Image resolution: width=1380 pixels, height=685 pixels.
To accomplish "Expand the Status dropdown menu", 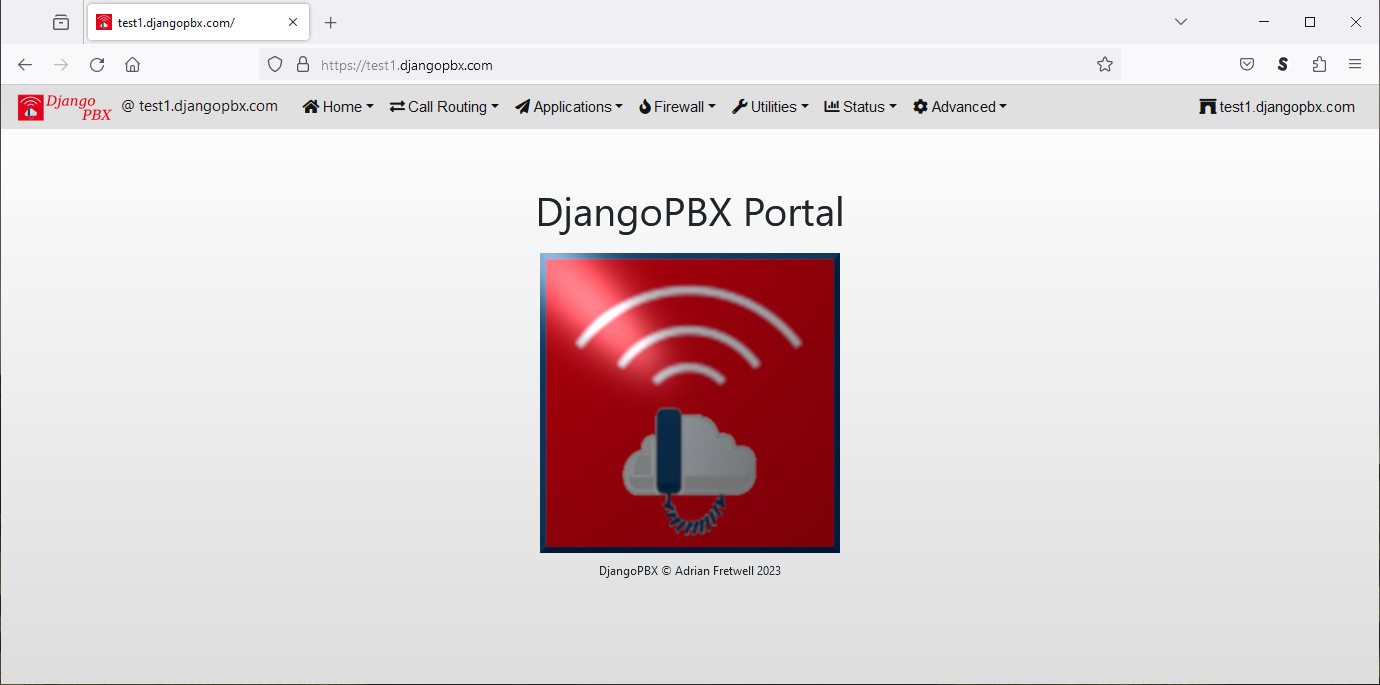I will pyautogui.click(x=860, y=107).
